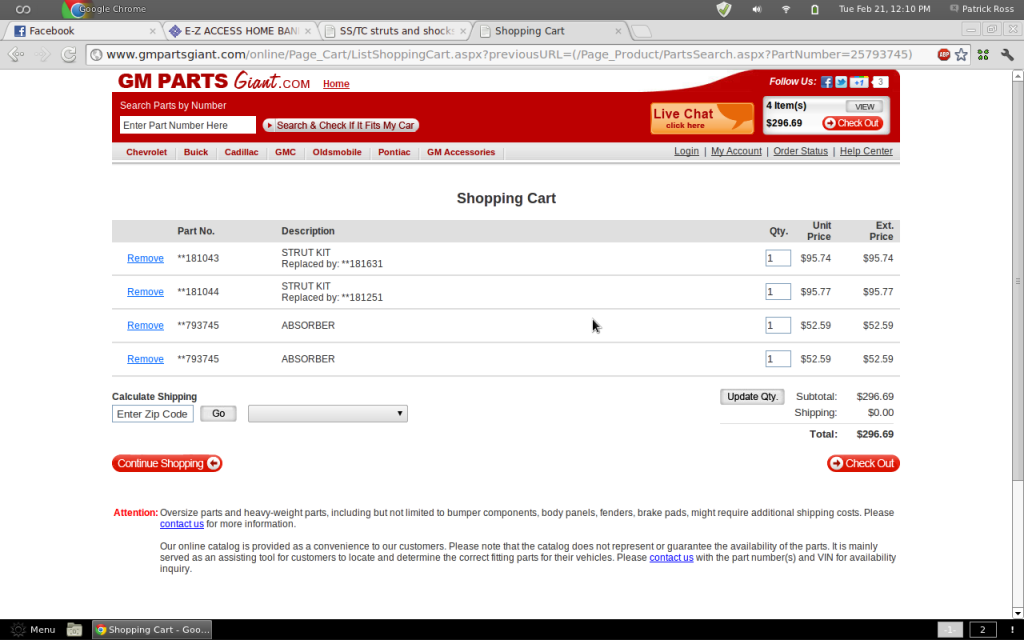Click the VIEW cart button in header
Screen dimensions: 1024x640
tap(865, 106)
